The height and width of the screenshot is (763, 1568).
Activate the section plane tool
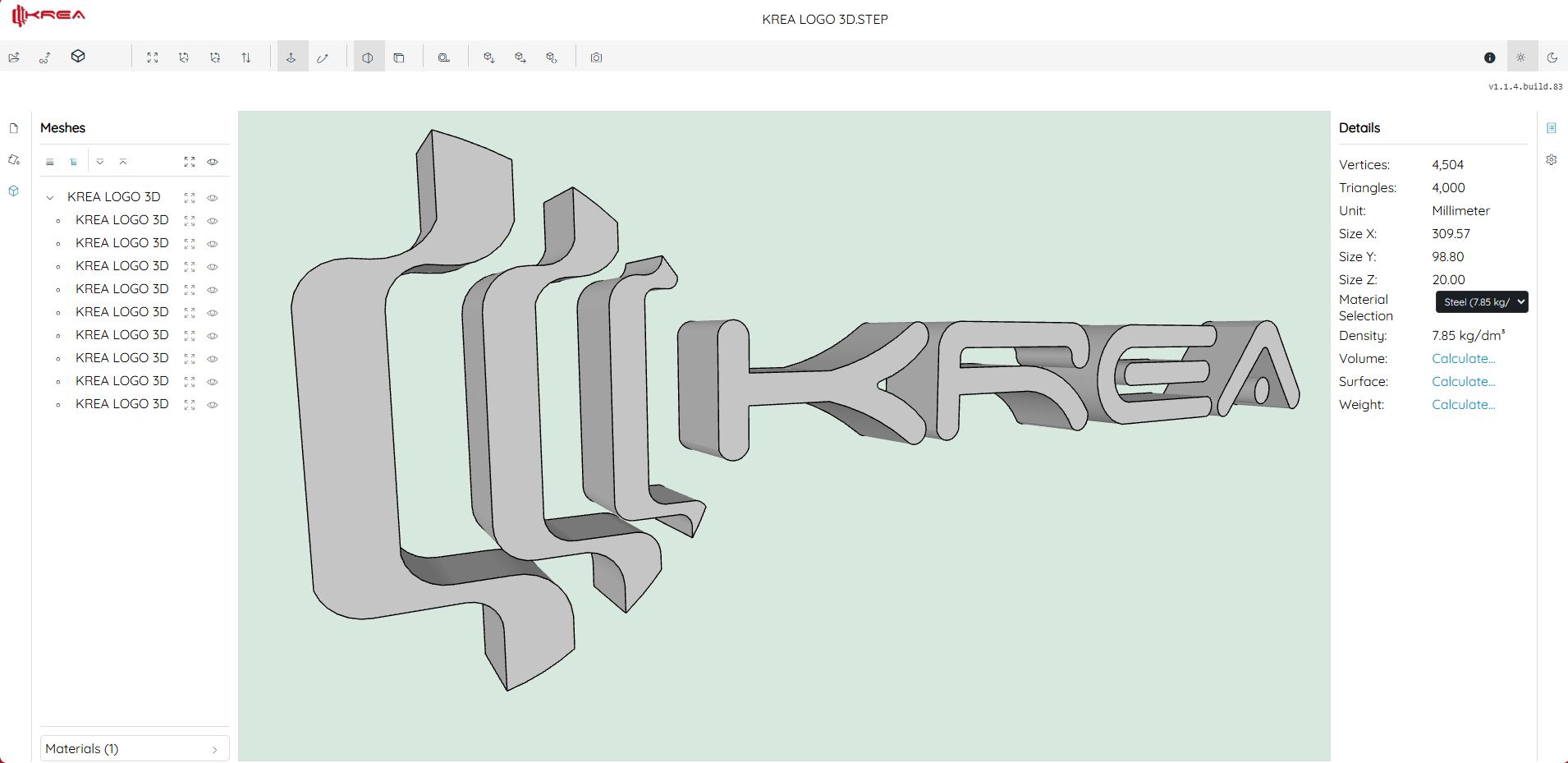(367, 57)
